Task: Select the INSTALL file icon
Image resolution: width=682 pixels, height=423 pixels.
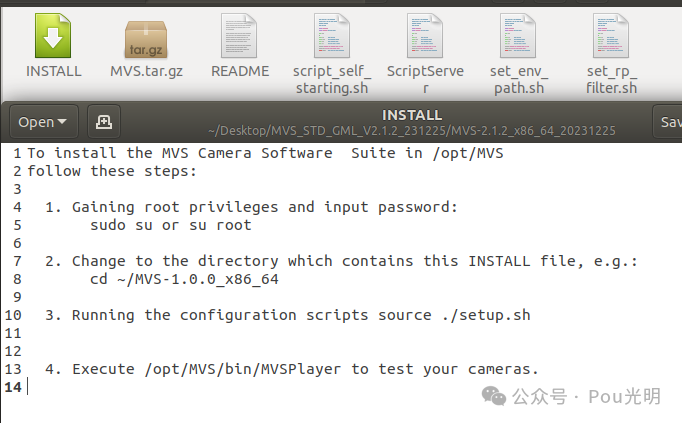Action: click(53, 36)
